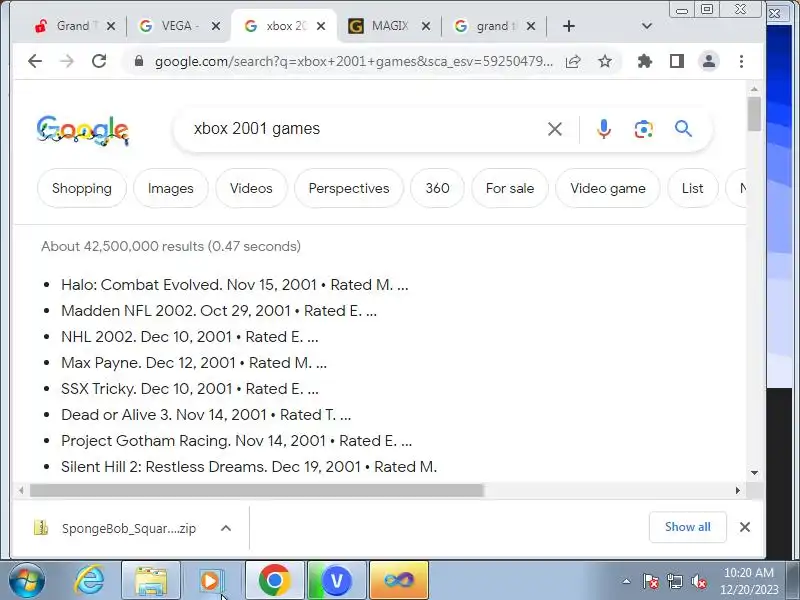Click the blue magnifier search button
This screenshot has width=800, height=600.
(x=683, y=129)
